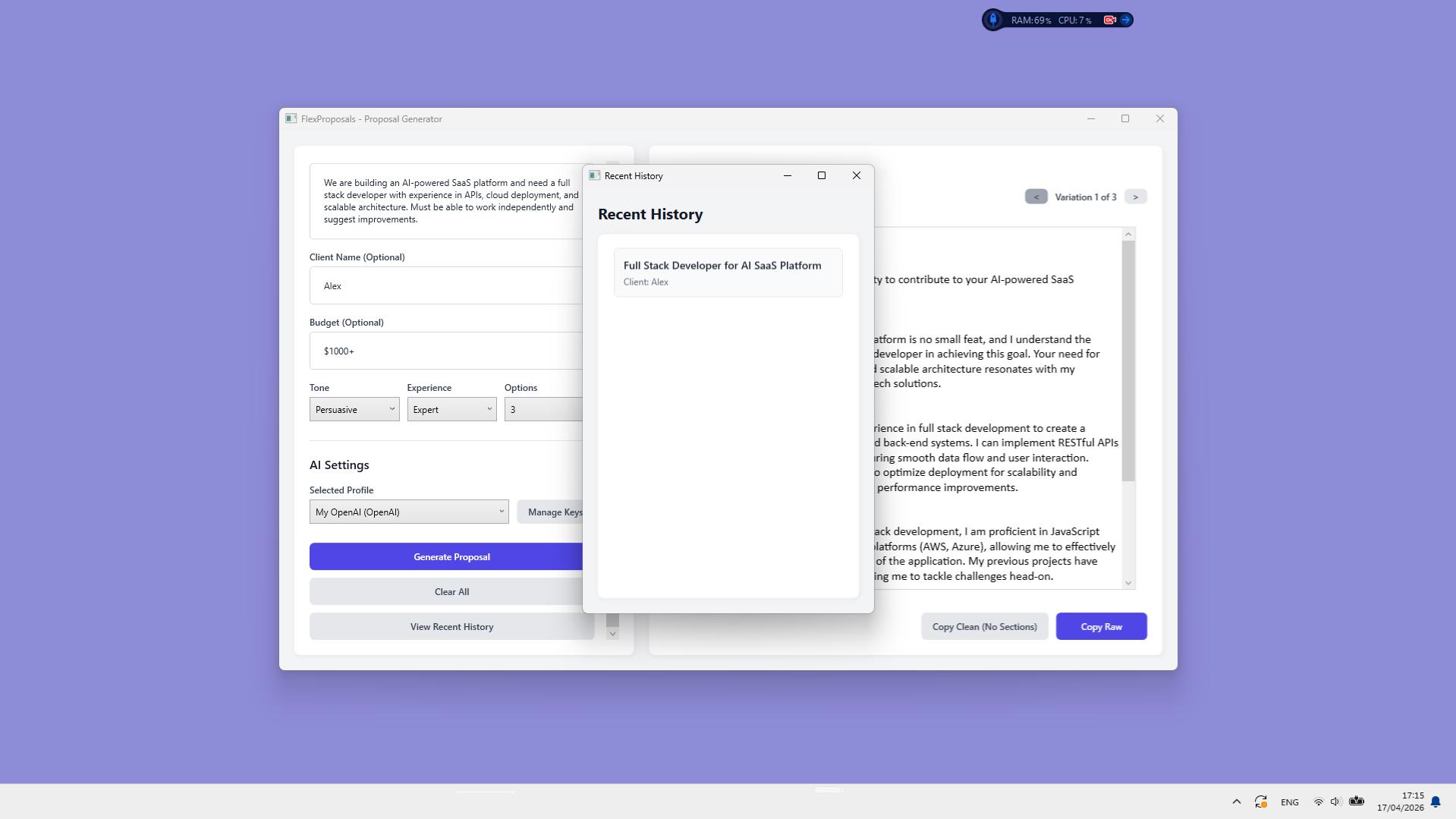Click the battery tray icon
Image resolution: width=1456 pixels, height=819 pixels.
coord(1357,802)
